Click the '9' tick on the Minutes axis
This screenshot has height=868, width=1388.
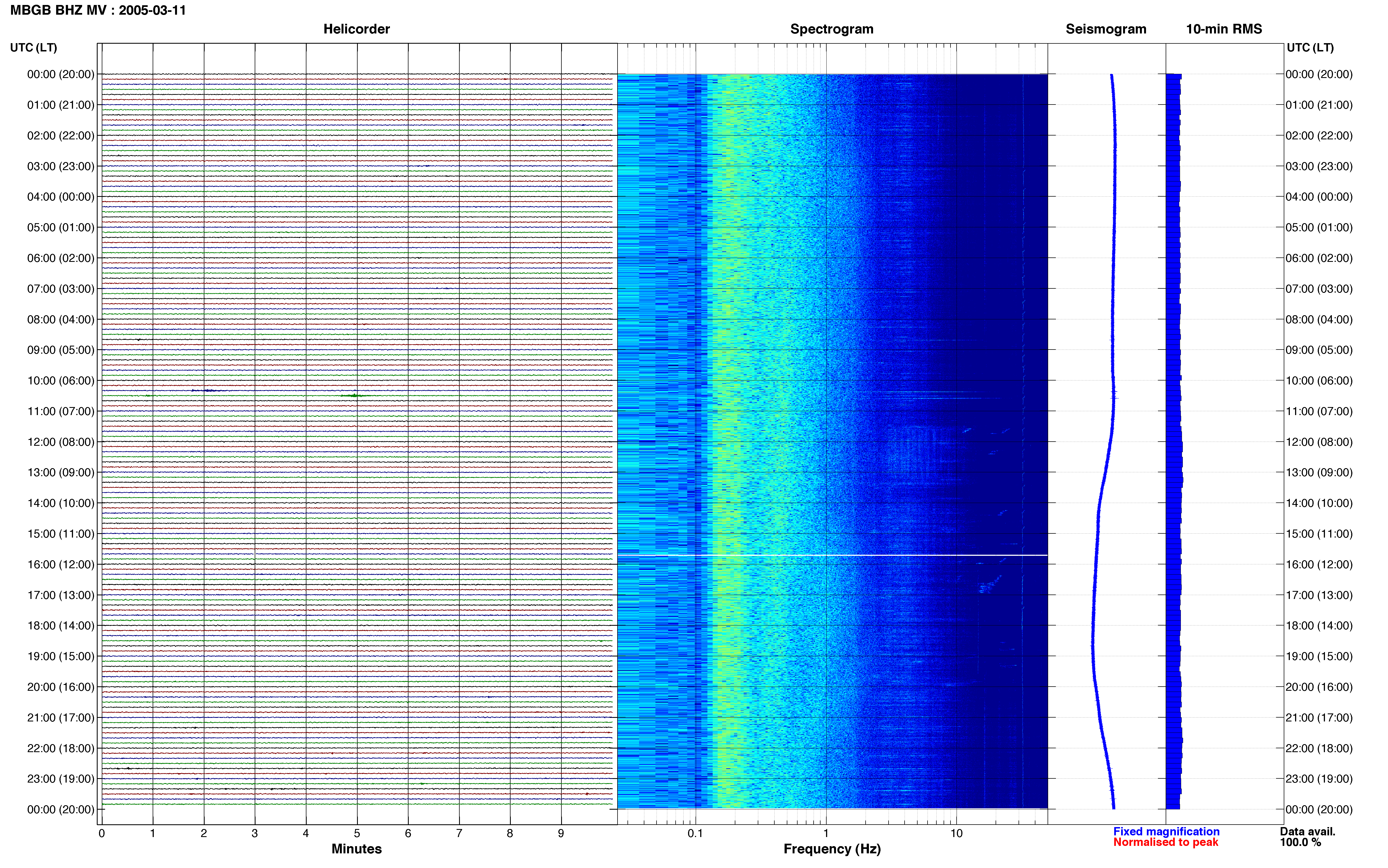[x=561, y=833]
